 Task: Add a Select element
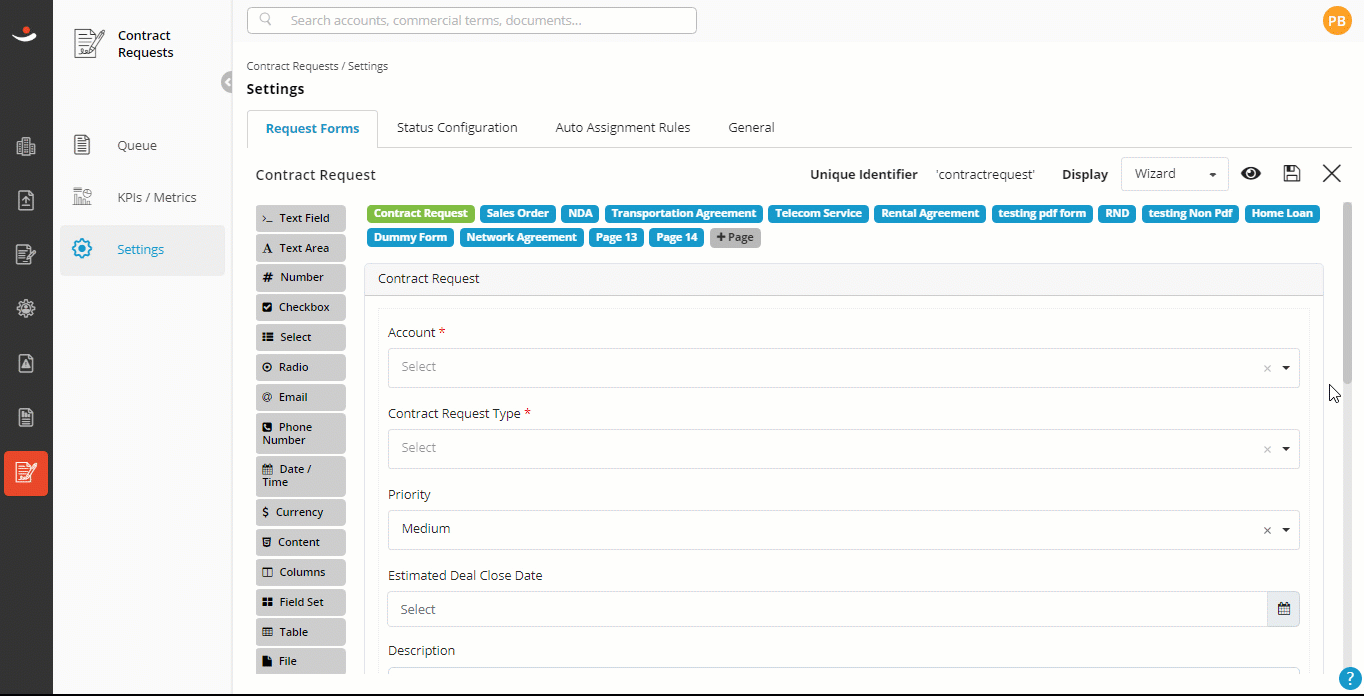click(x=301, y=337)
